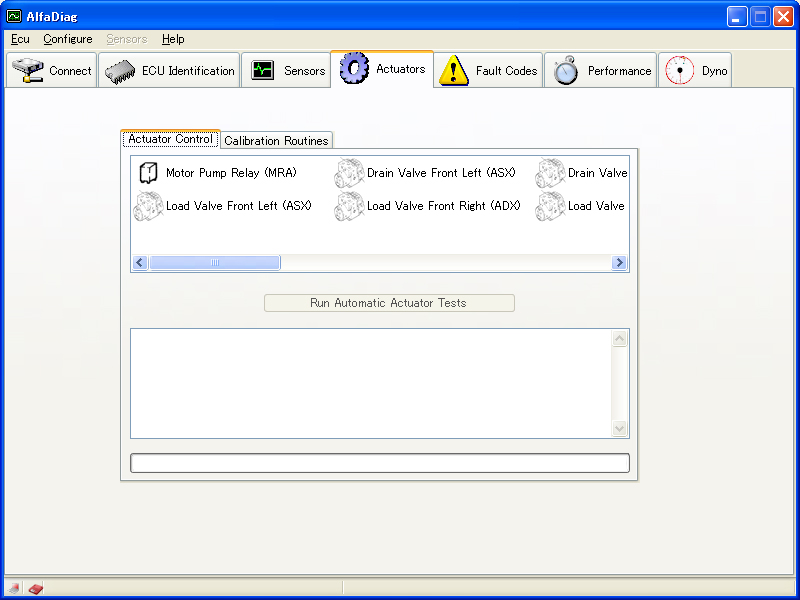Click the actuator list's horizontal scrollbar thumb
The width and height of the screenshot is (800, 600).
click(215, 262)
